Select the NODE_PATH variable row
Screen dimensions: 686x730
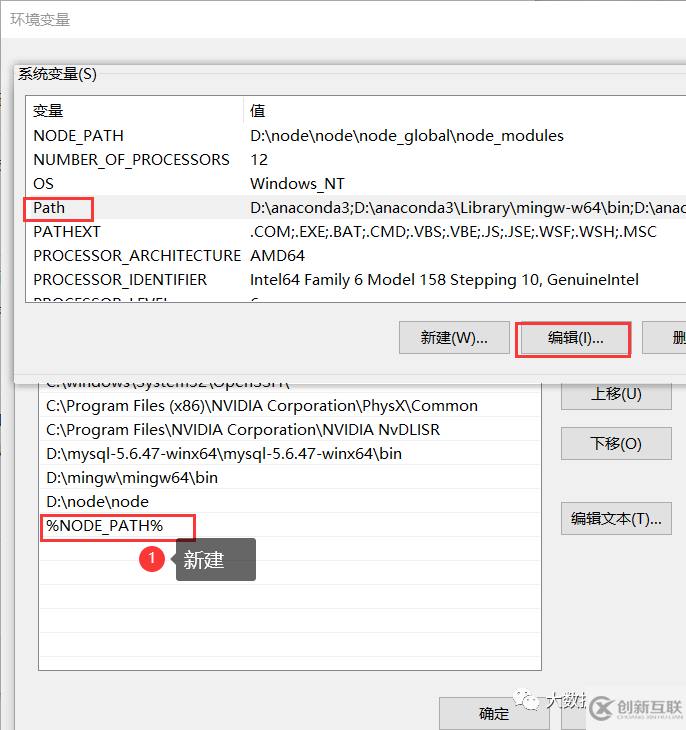[355, 136]
